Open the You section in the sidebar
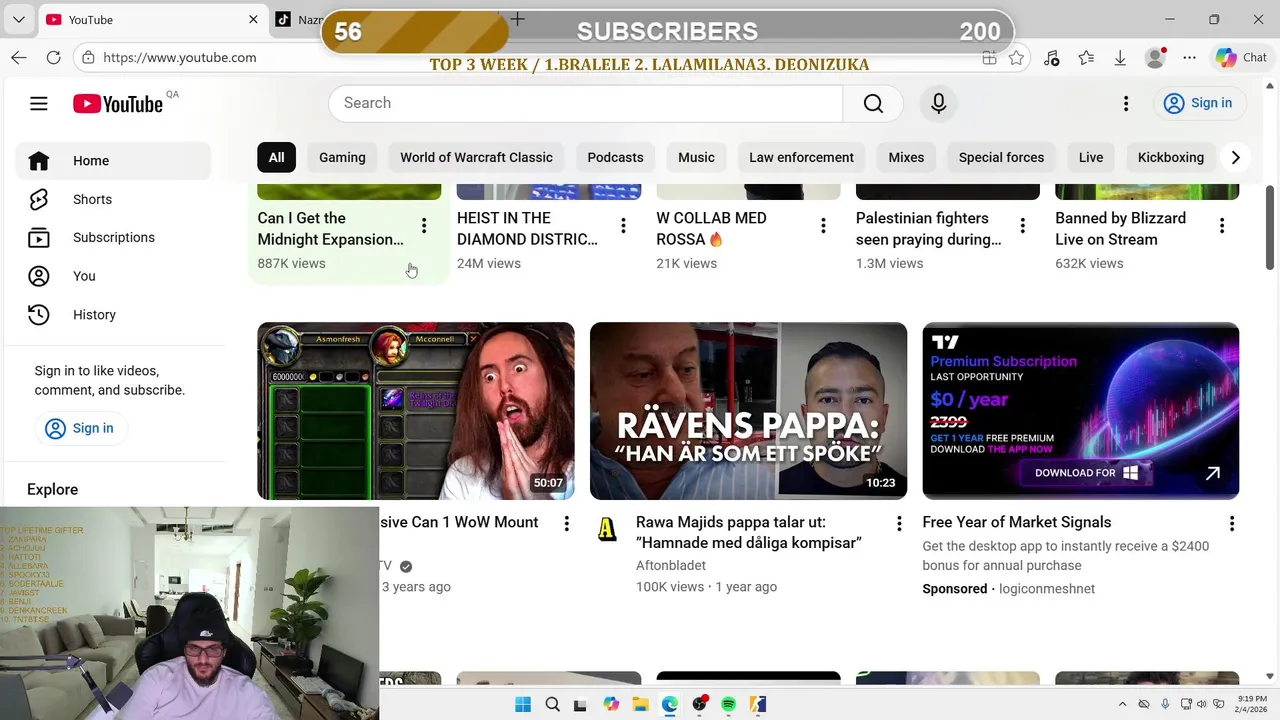 pyautogui.click(x=113, y=276)
